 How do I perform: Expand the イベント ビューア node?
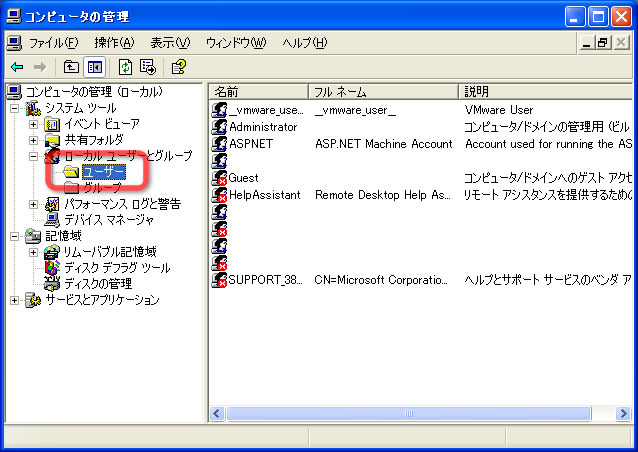(x=33, y=124)
